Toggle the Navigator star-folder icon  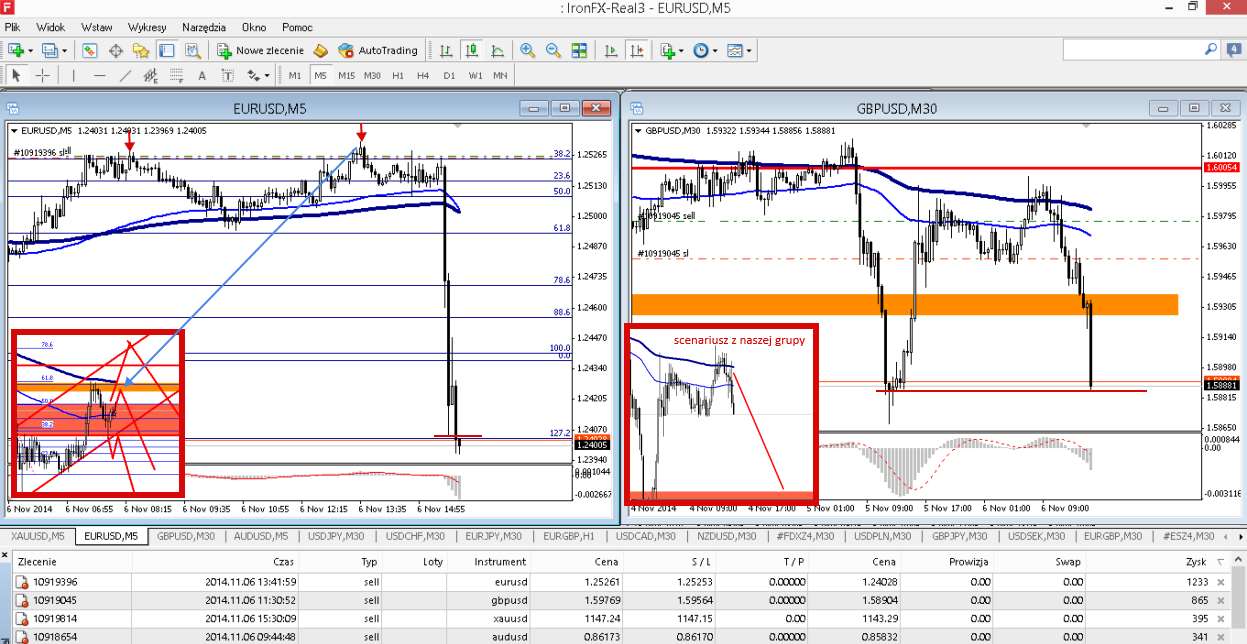pyautogui.click(x=142, y=50)
